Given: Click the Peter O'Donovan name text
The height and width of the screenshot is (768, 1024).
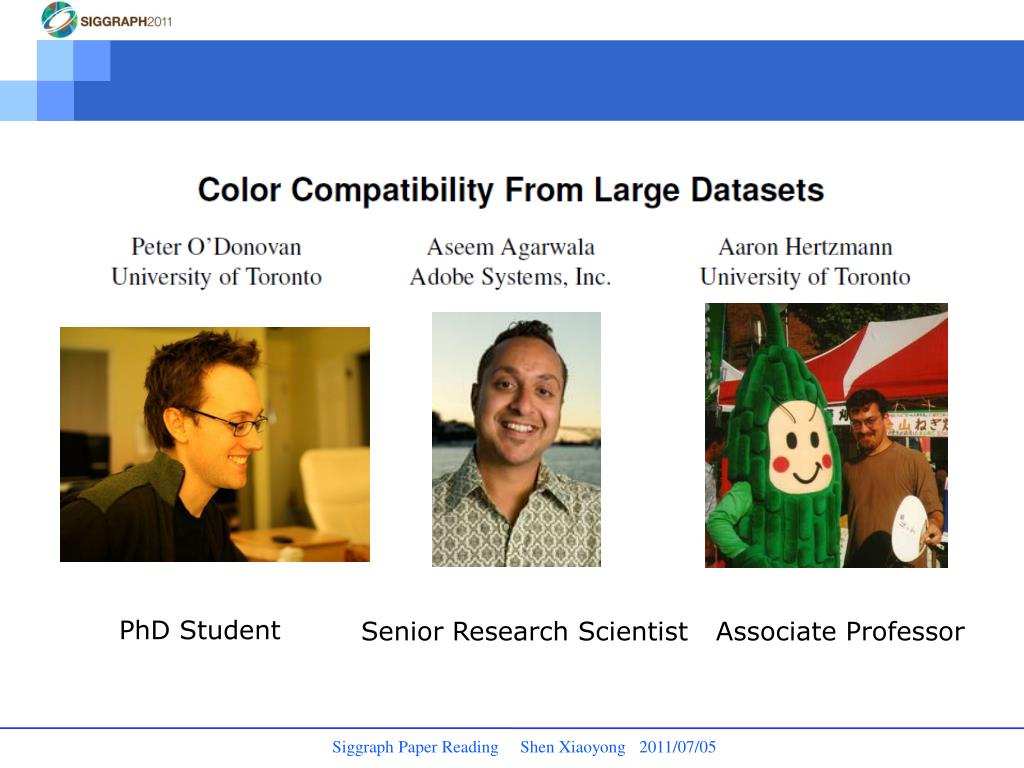Looking at the screenshot, I should tap(216, 247).
